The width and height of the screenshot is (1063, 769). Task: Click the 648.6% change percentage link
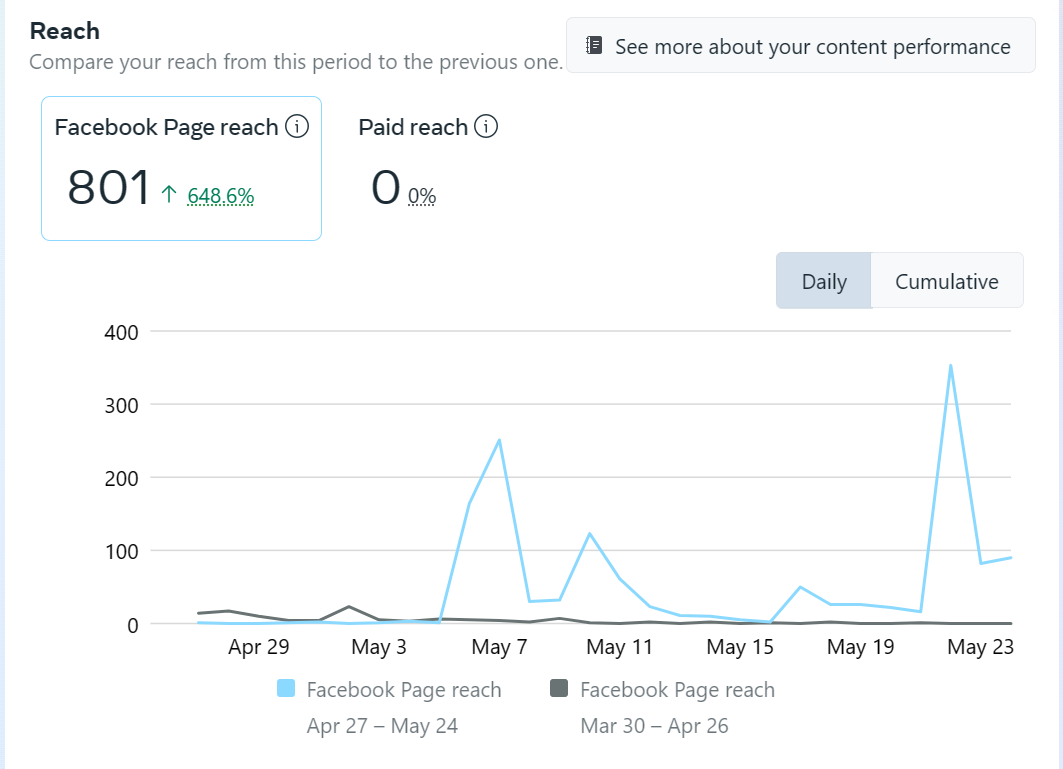pos(220,196)
